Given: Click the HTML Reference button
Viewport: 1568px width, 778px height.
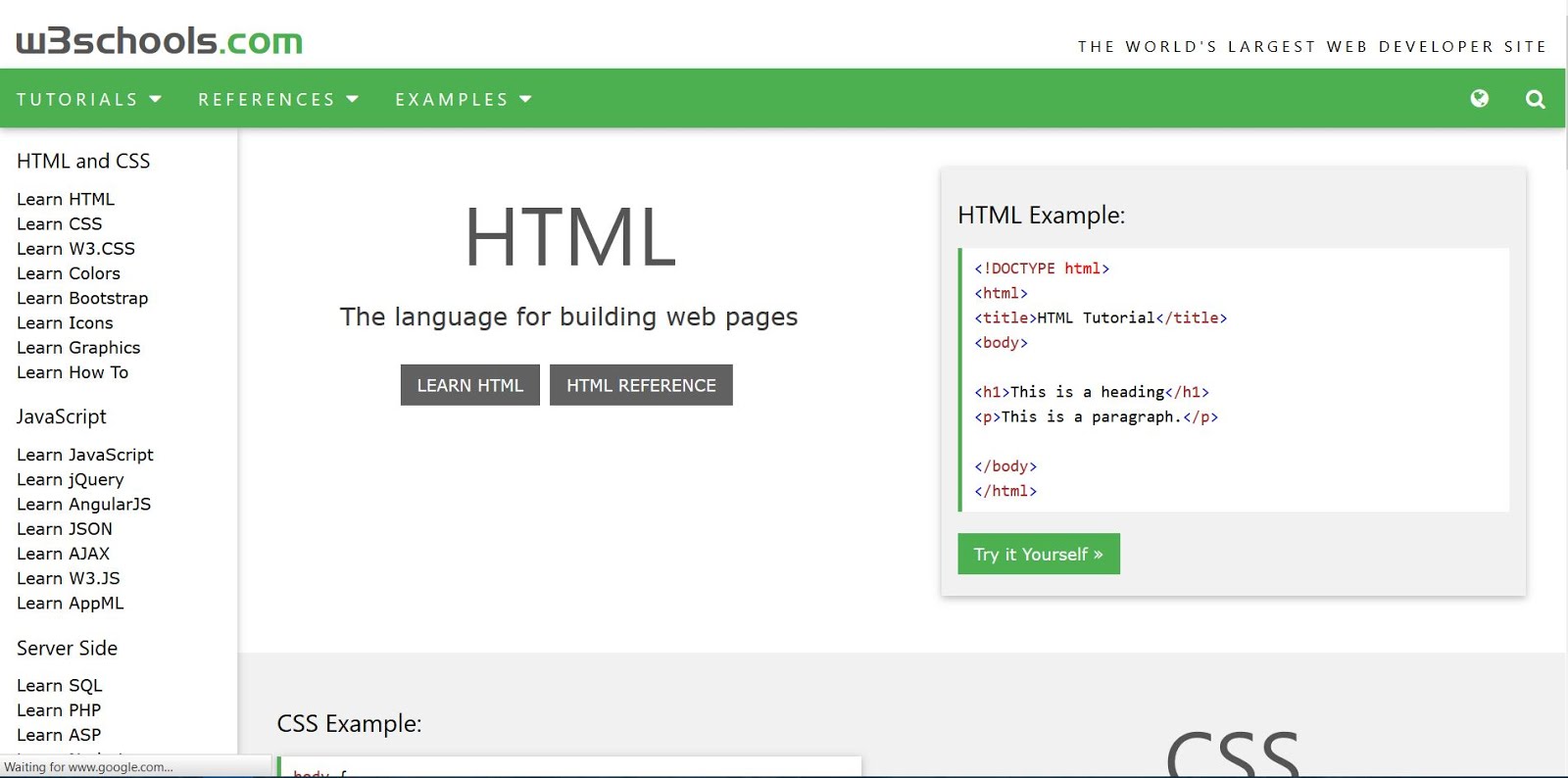Looking at the screenshot, I should pos(641,385).
